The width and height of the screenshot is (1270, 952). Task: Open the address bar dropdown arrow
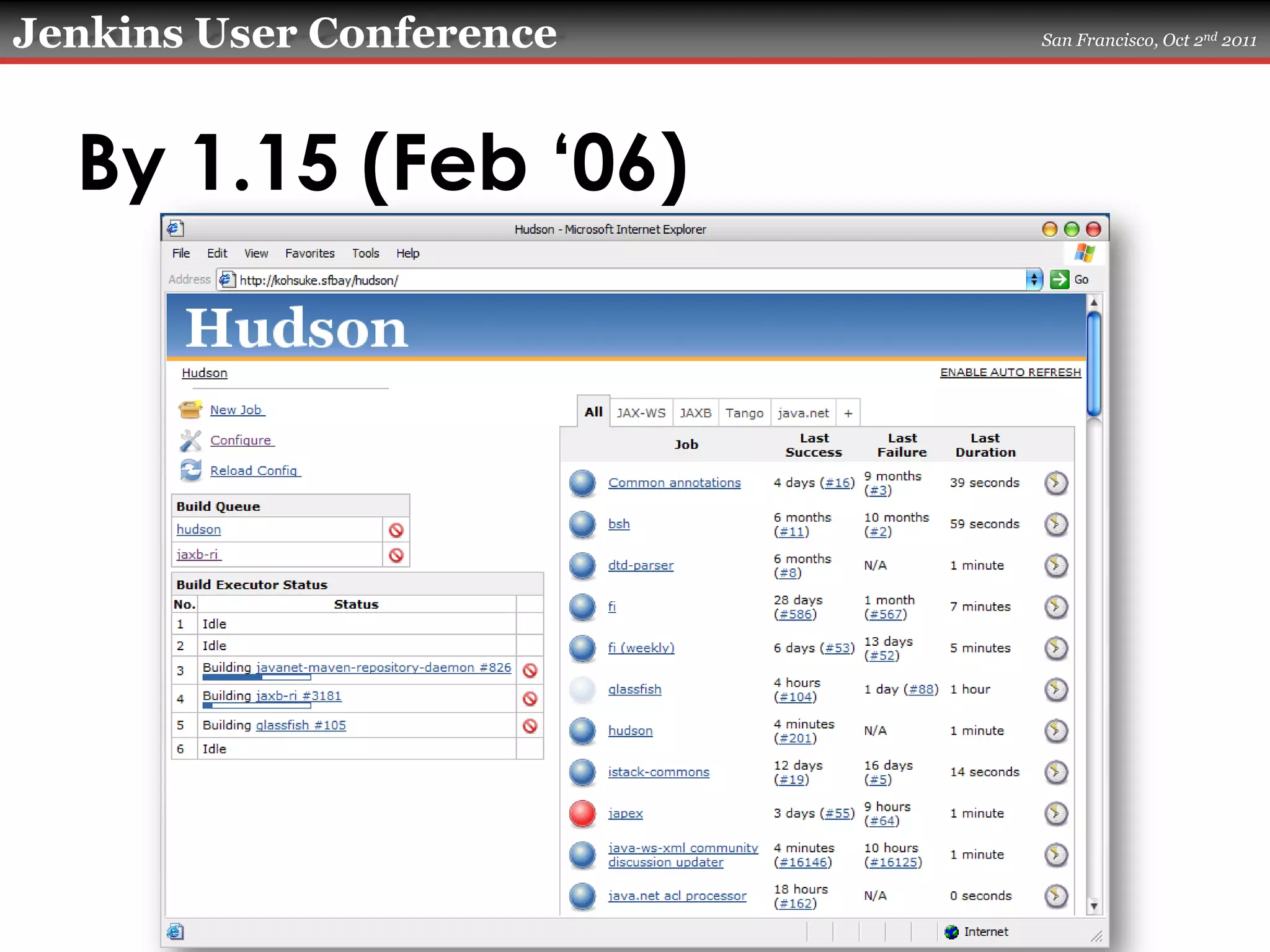tap(1034, 280)
